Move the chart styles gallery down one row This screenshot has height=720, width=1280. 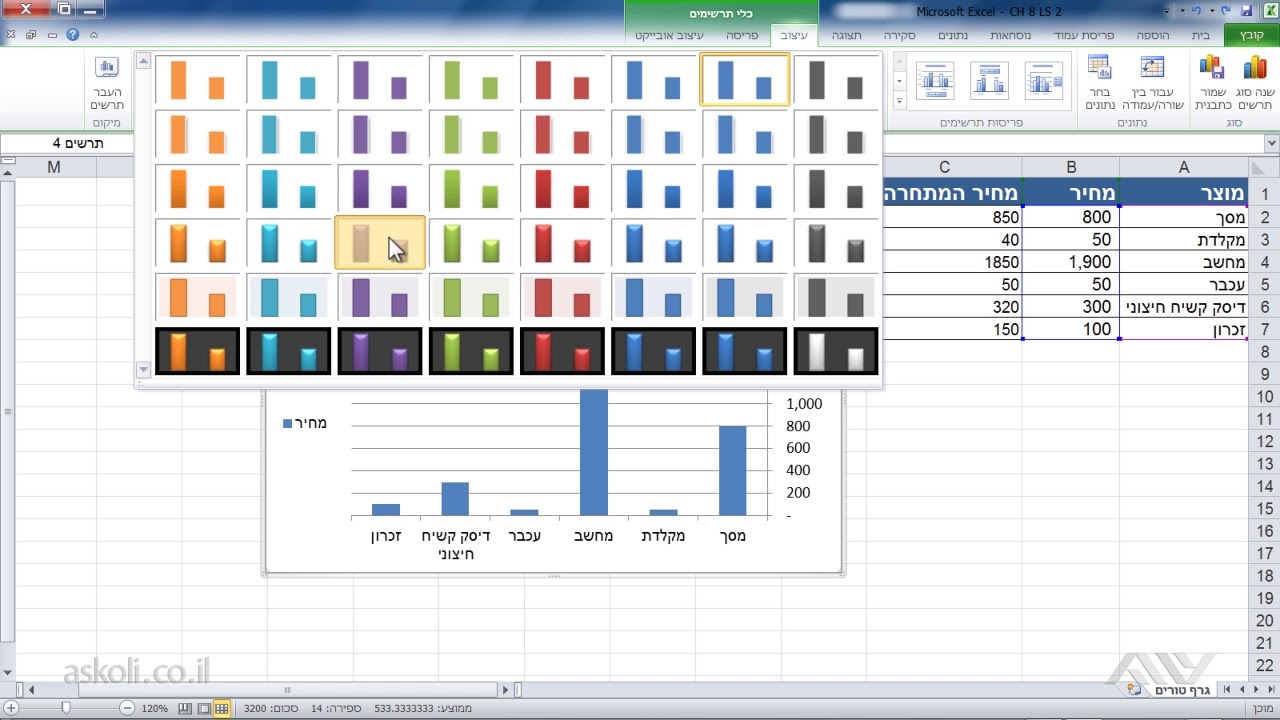click(143, 369)
